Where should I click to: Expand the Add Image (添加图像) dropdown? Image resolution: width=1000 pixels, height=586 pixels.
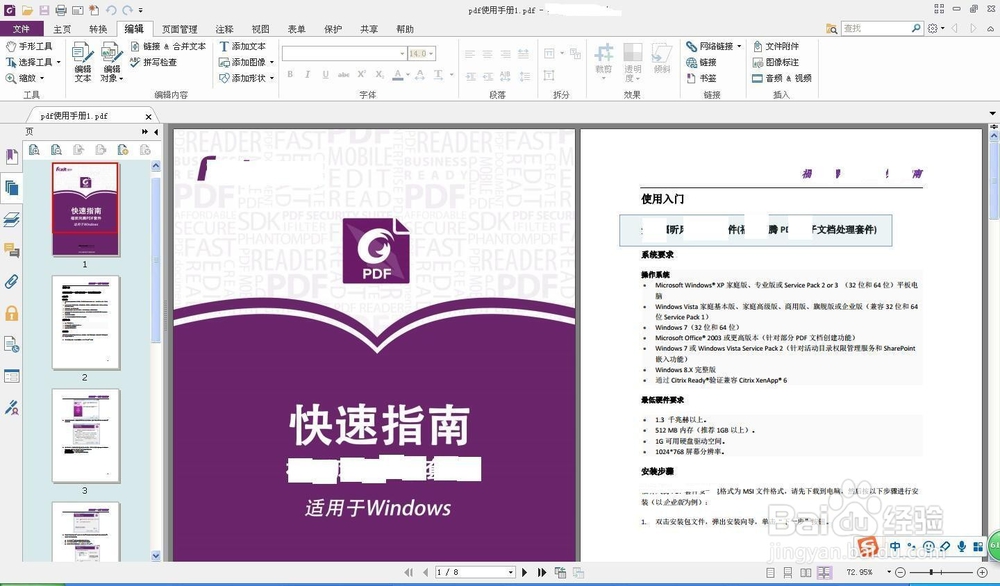272,62
